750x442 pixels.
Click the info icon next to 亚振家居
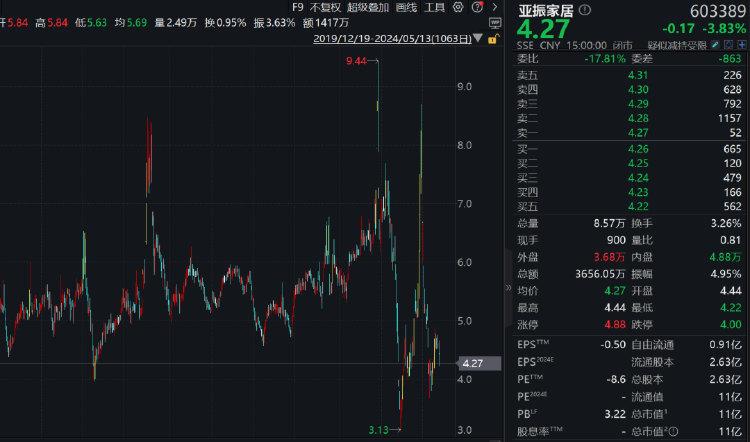[x=585, y=10]
